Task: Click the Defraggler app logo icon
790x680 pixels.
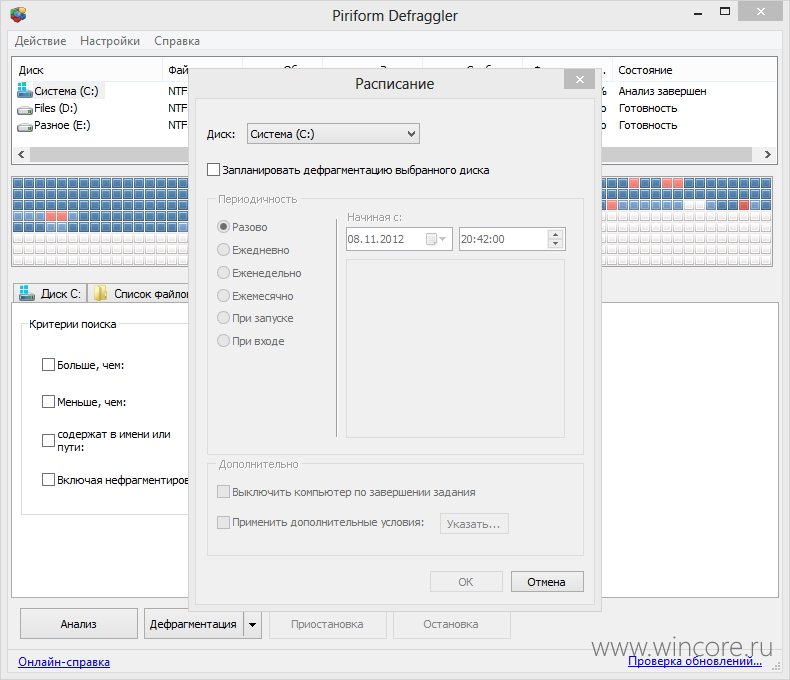Action: pos(18,15)
